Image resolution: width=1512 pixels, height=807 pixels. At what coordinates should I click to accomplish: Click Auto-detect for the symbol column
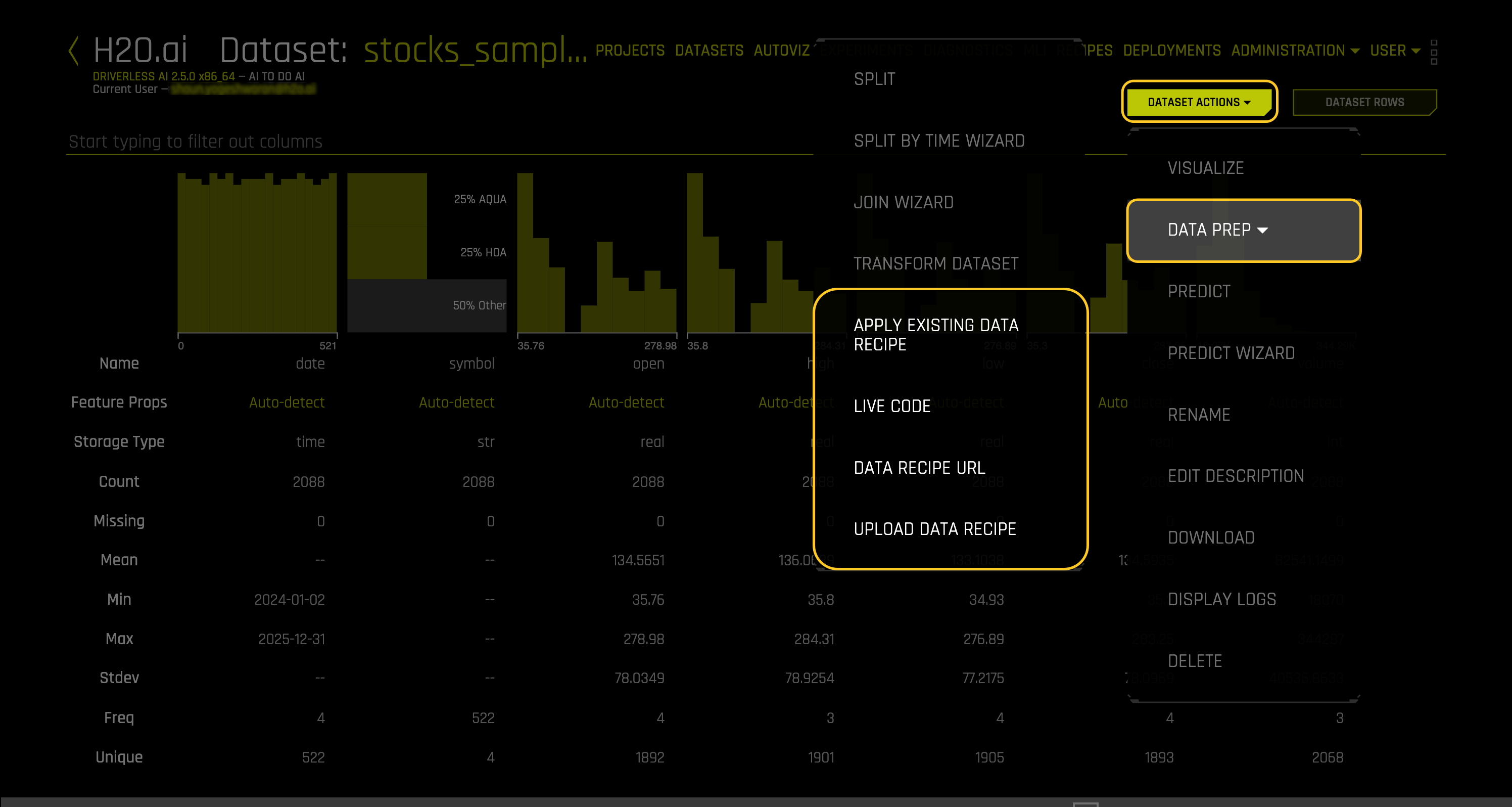(456, 403)
